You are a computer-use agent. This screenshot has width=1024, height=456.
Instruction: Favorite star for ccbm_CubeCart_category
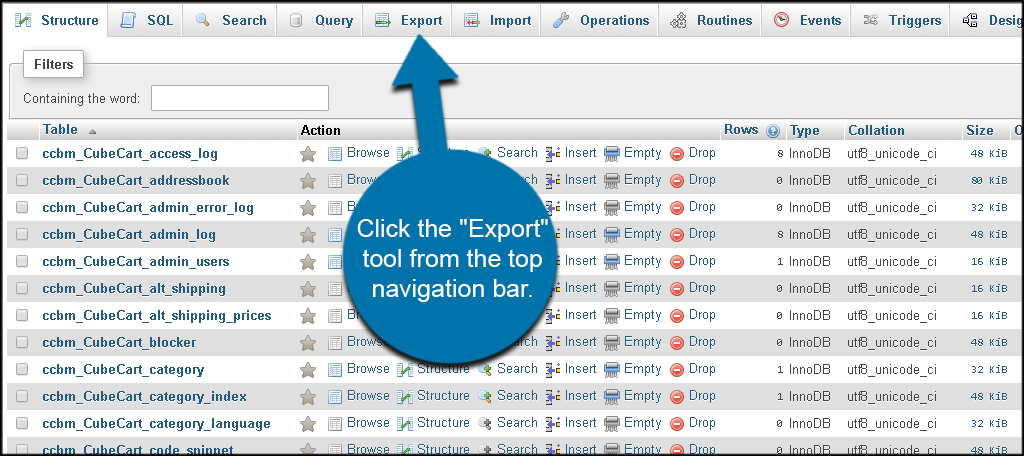308,370
